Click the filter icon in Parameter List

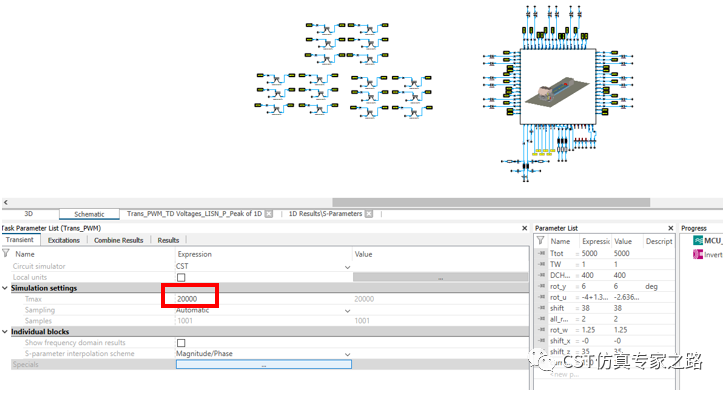(540, 240)
